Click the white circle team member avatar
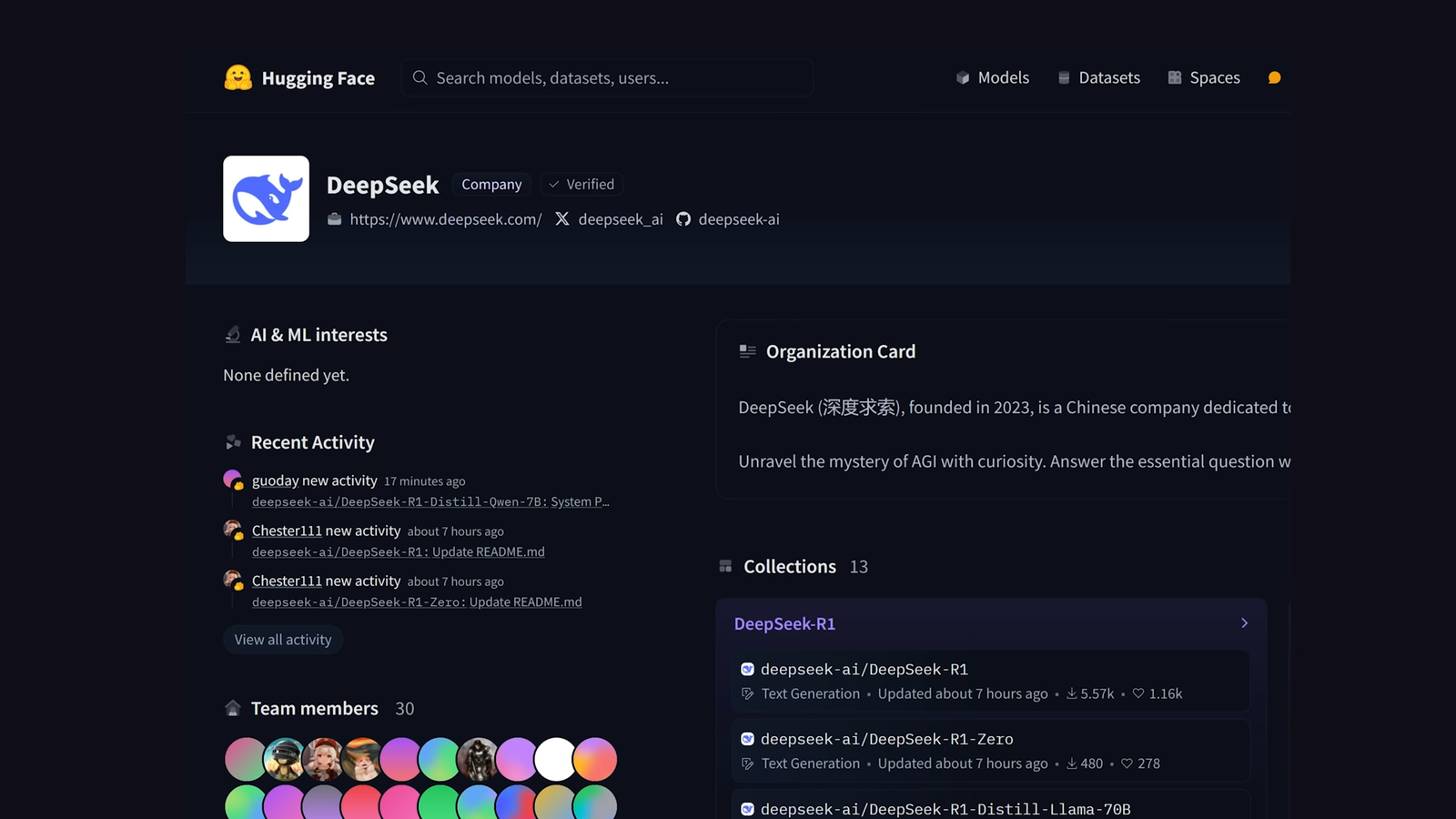This screenshot has width=1456, height=819. point(555,759)
